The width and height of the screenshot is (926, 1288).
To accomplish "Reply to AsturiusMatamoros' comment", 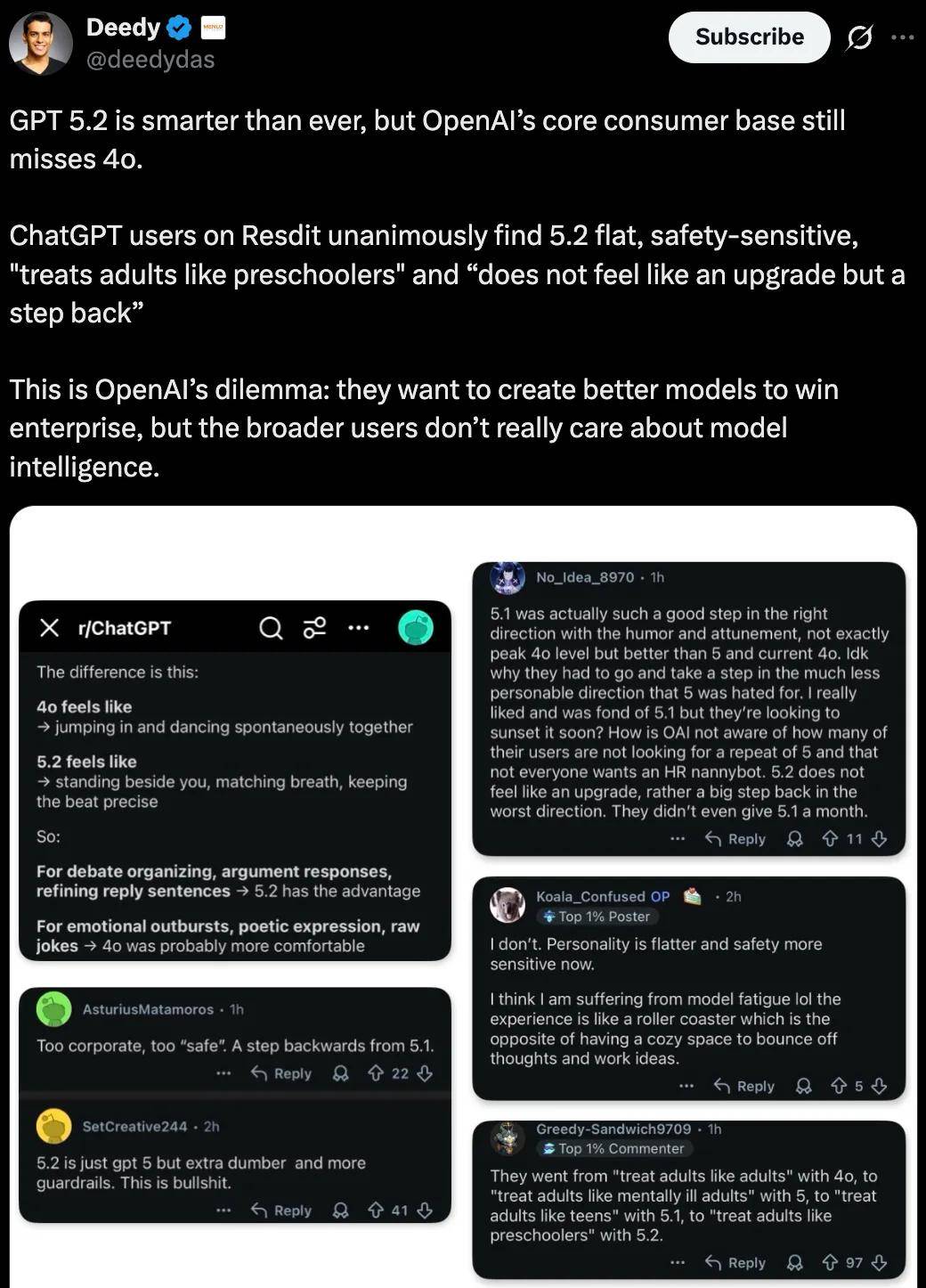I will click(281, 1073).
